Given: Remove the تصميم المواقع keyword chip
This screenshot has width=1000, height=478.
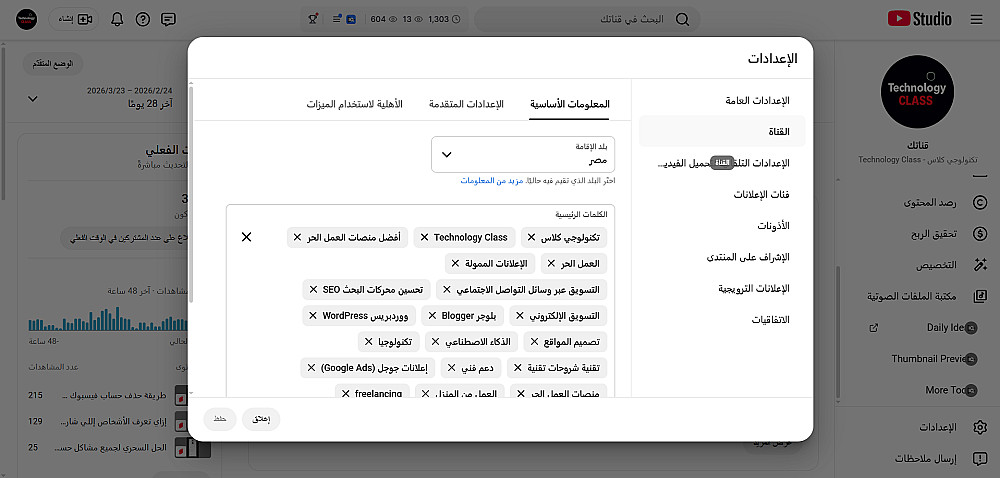Looking at the screenshot, I should coord(534,342).
